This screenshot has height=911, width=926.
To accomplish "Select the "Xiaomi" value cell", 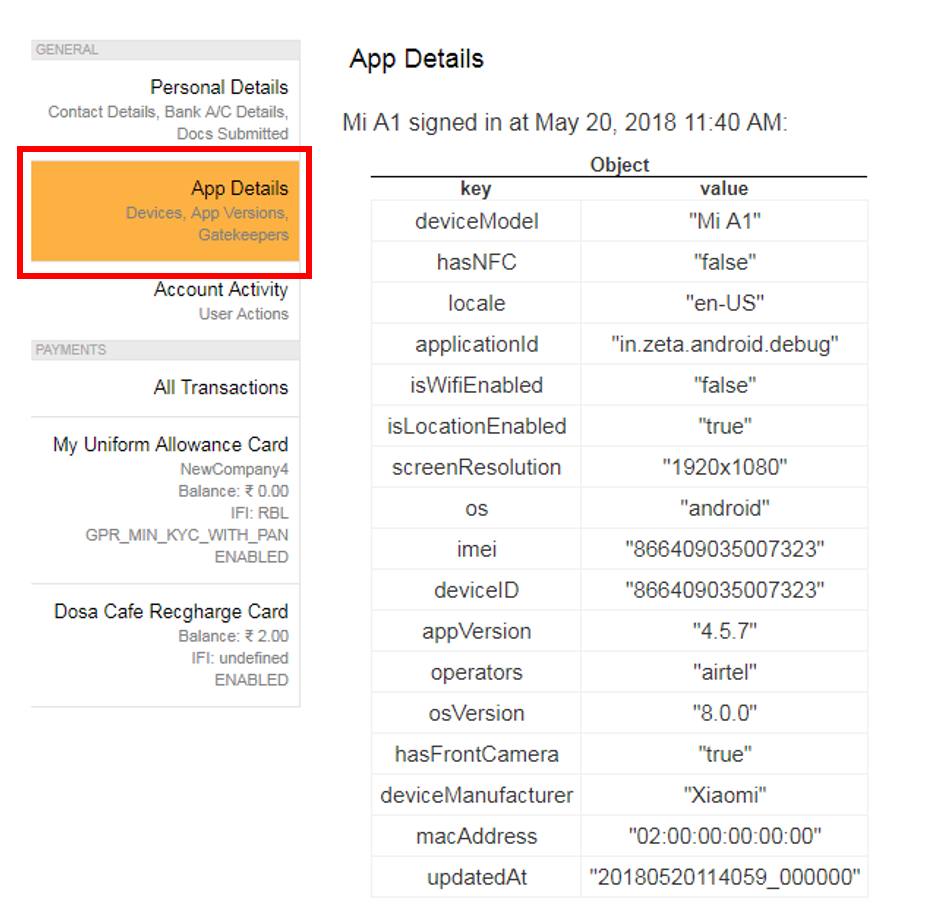I will 725,796.
